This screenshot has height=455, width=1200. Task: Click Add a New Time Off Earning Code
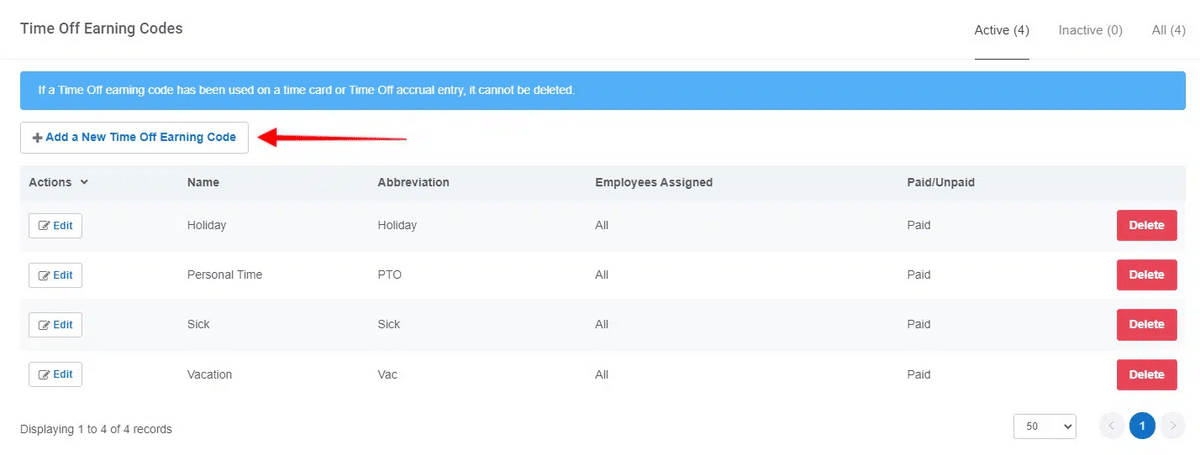pyautogui.click(x=134, y=137)
